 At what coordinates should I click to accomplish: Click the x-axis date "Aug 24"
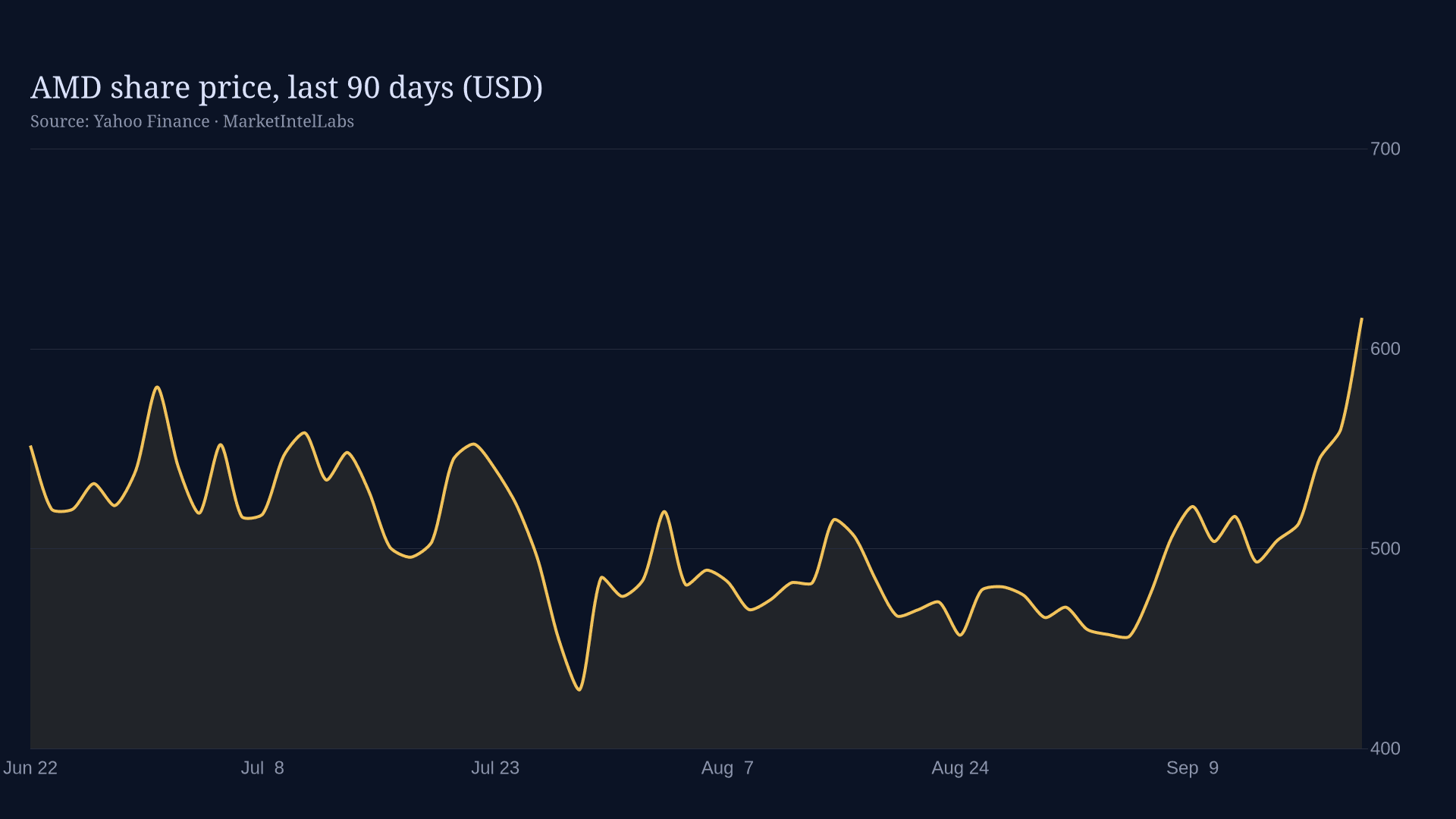click(960, 768)
